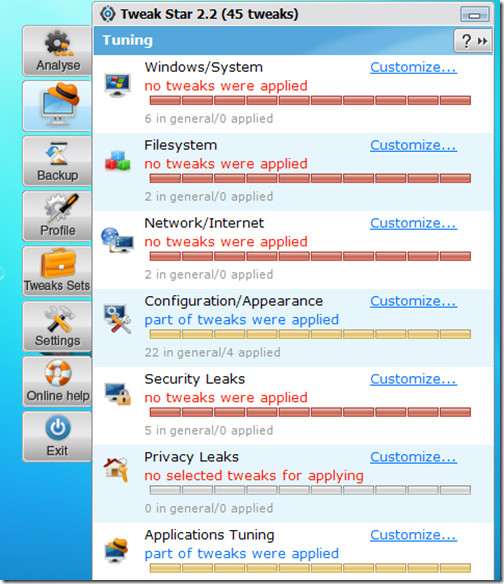Select the Tuning monitor-with-hat sidebar button
Image resolution: width=504 pixels, height=584 pixels.
57,106
